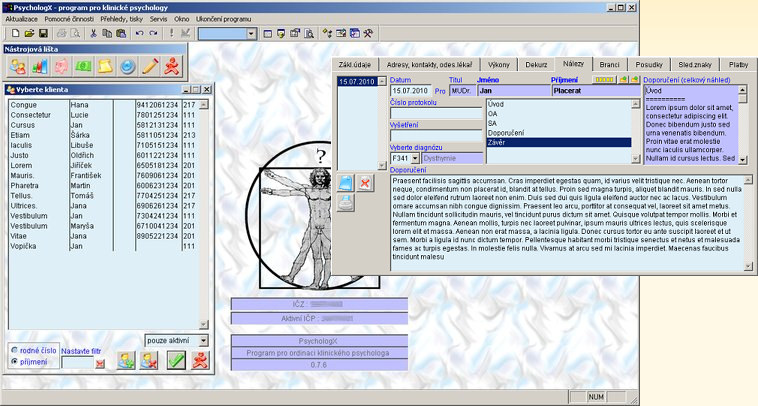Select Závěr in the section list
Image resolution: width=758 pixels, height=406 pixels.
click(x=558, y=143)
